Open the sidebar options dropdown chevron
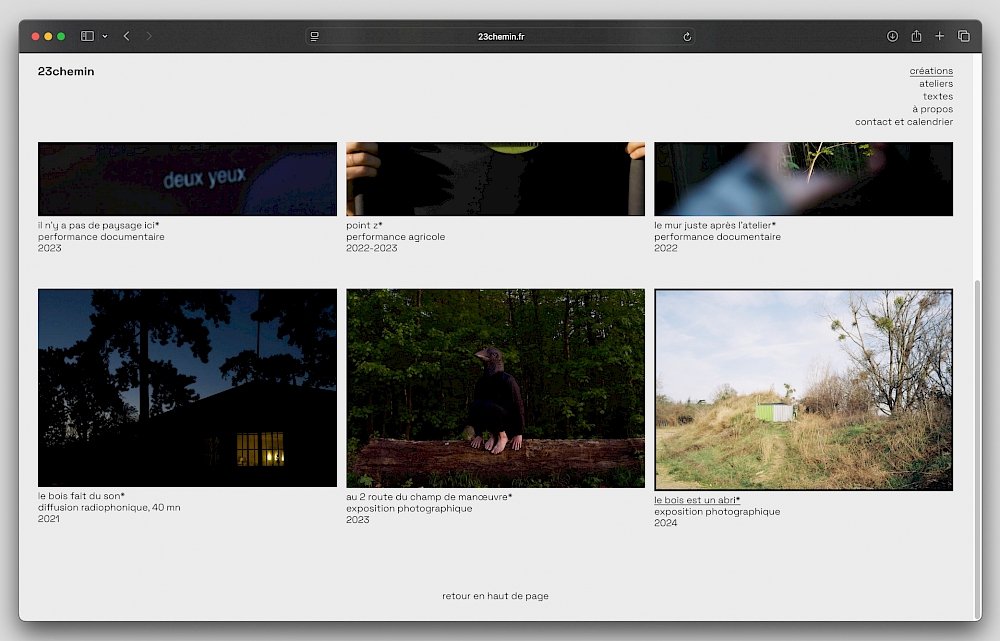The image size is (1000, 641). (104, 36)
